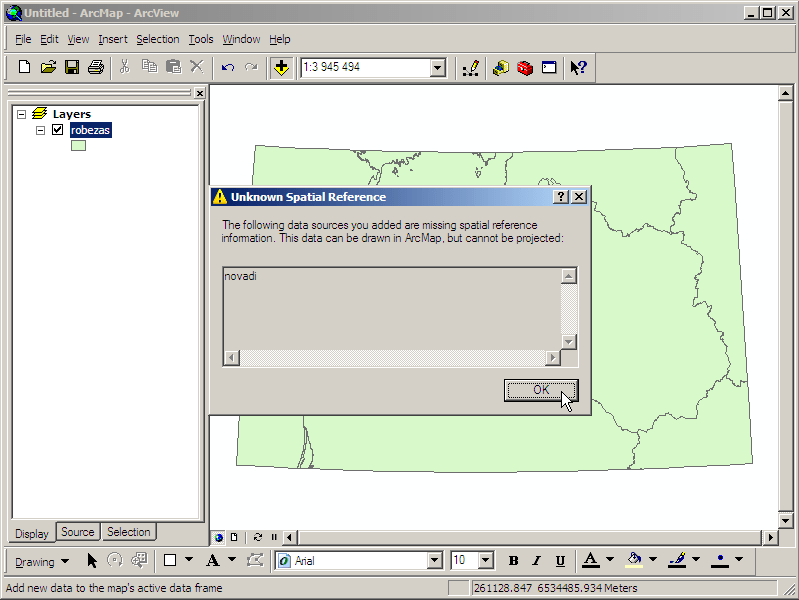
Task: Click the Cut scissors icon
Action: [x=125, y=67]
